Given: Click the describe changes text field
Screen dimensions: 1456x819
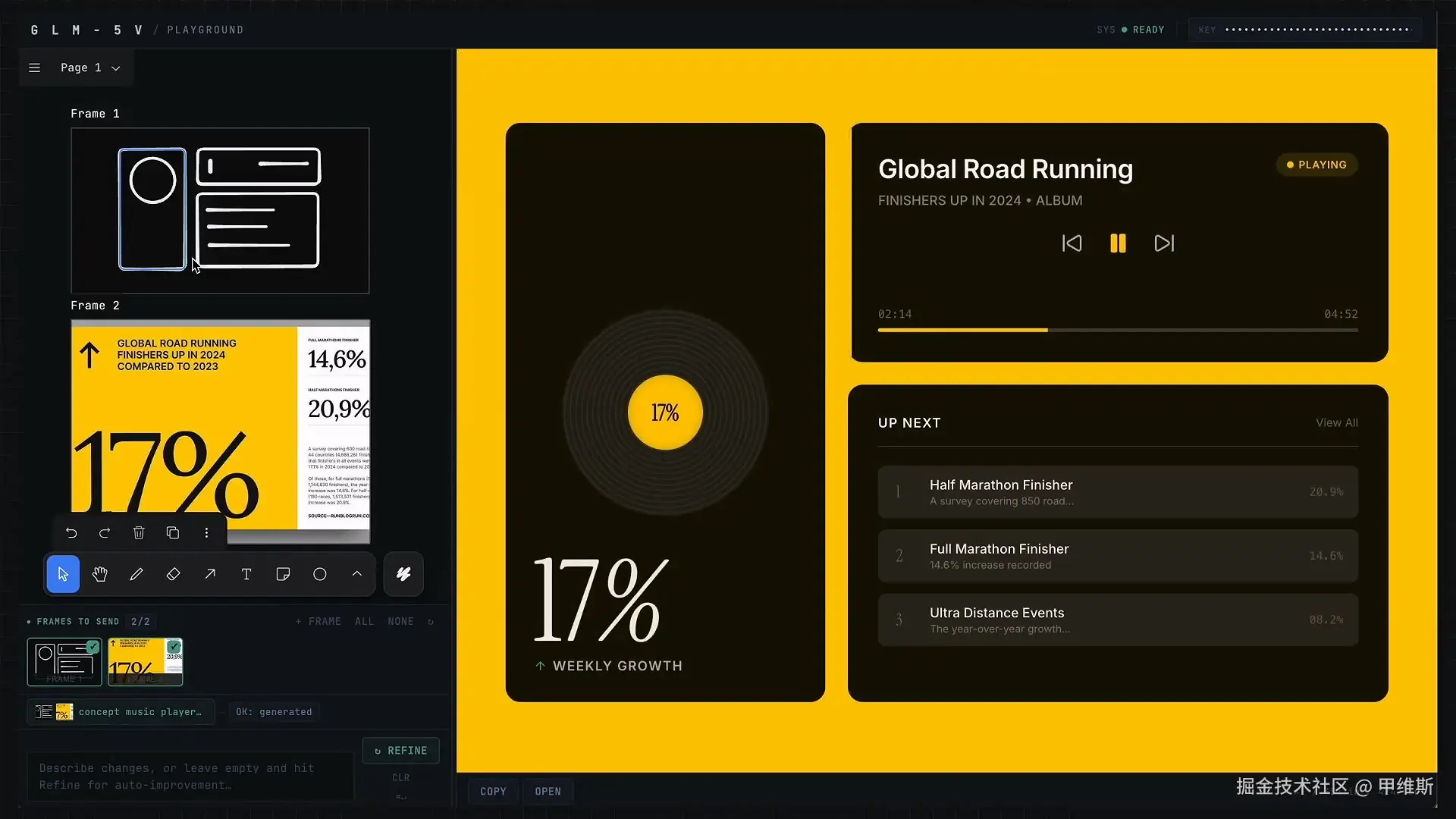Looking at the screenshot, I should (190, 777).
